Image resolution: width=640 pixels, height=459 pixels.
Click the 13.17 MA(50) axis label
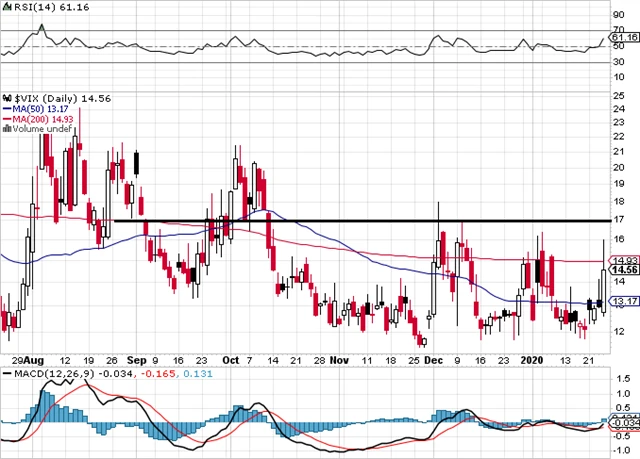pyautogui.click(x=625, y=301)
